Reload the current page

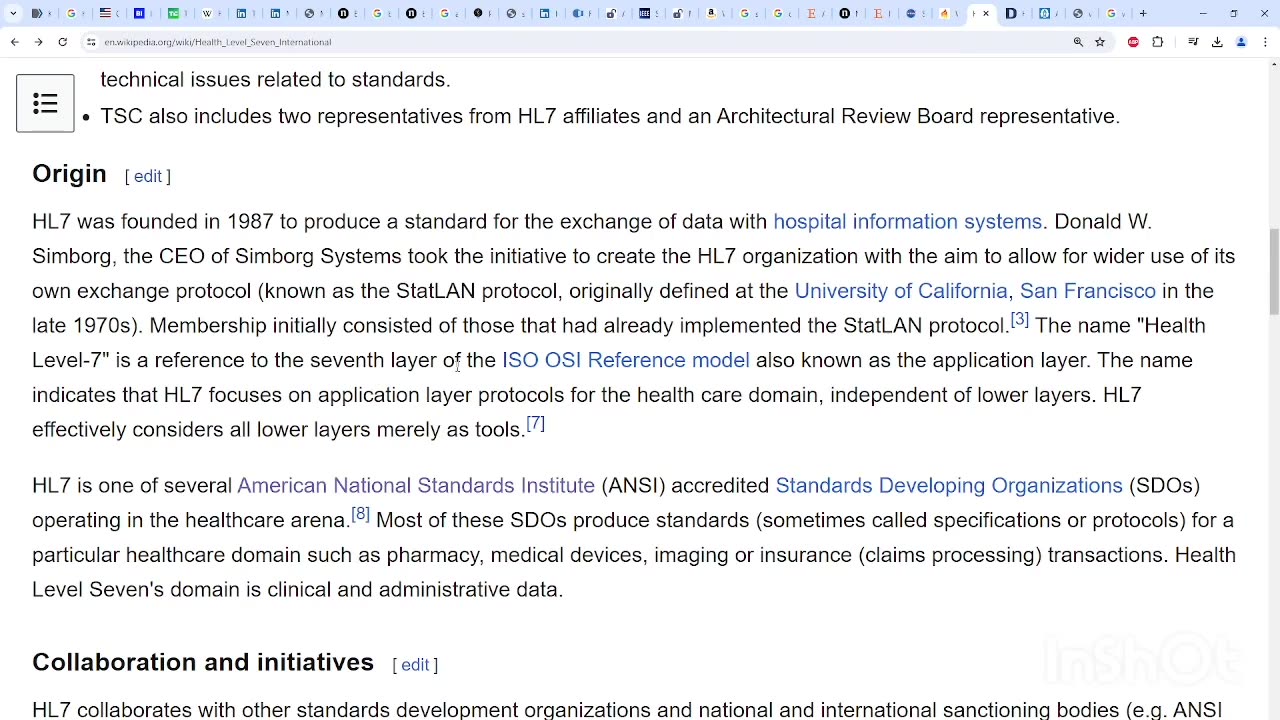(62, 42)
